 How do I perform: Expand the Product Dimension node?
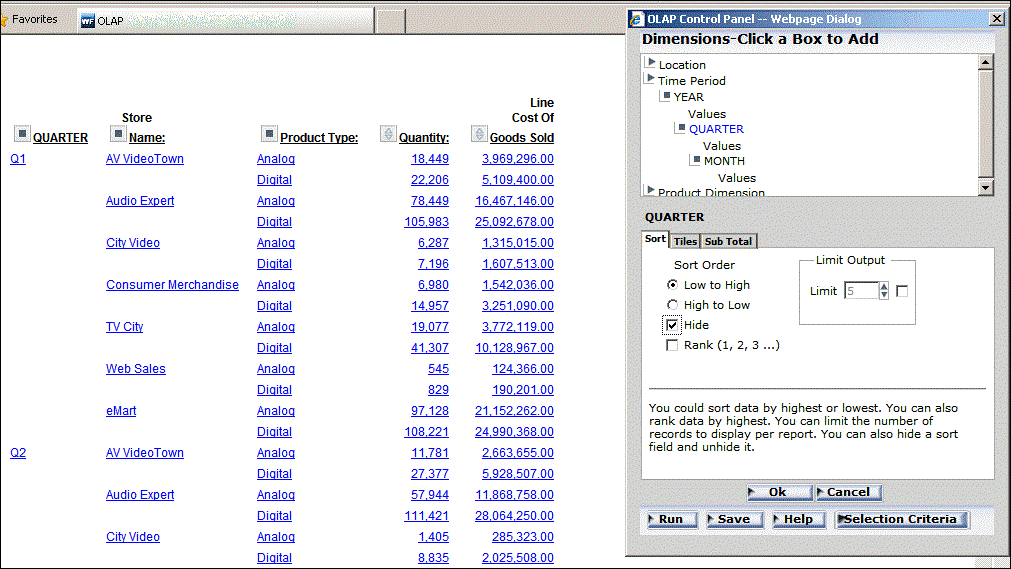(x=651, y=190)
